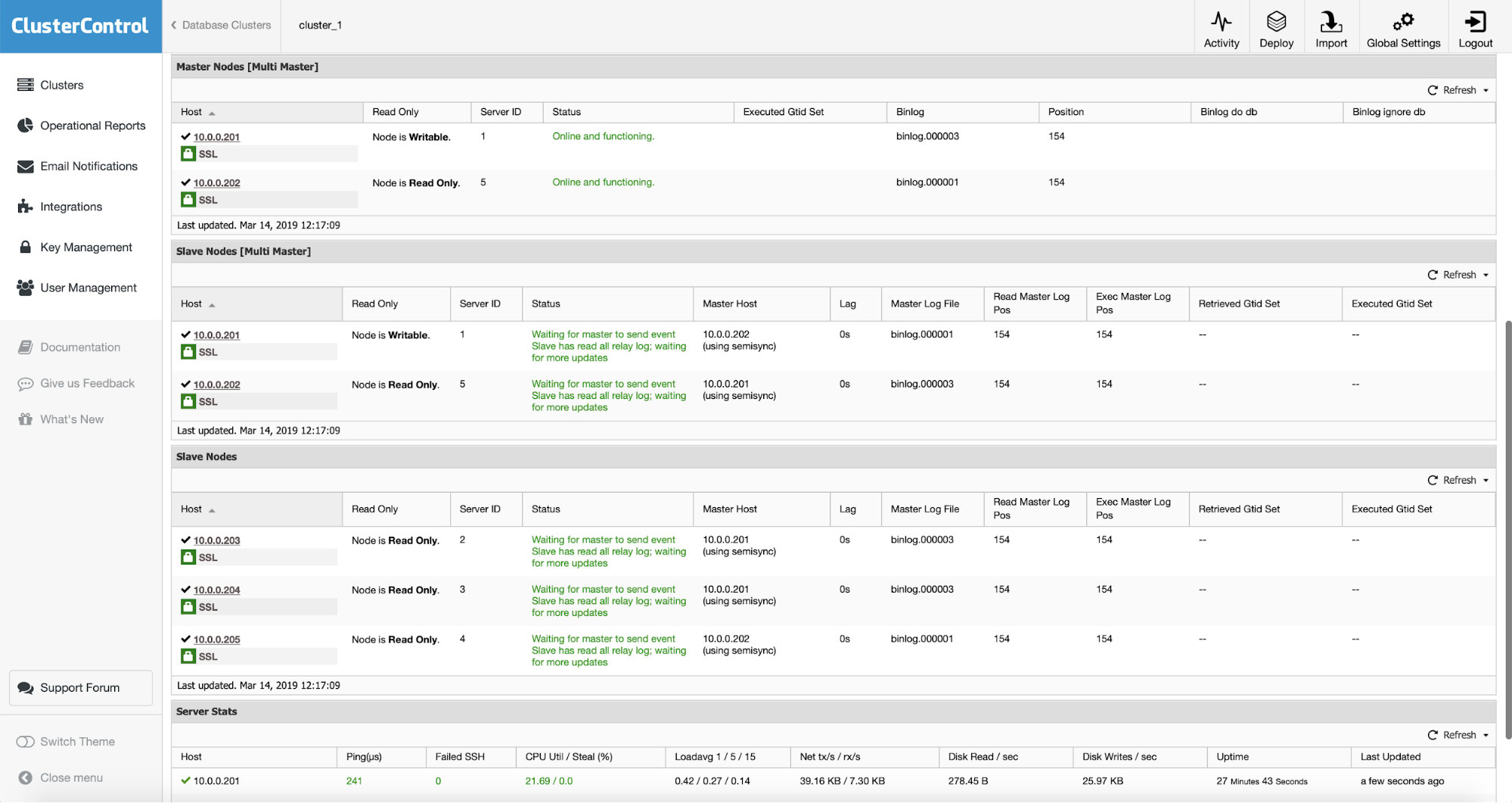Click the cluster_1 breadcrumb label

[320, 25]
